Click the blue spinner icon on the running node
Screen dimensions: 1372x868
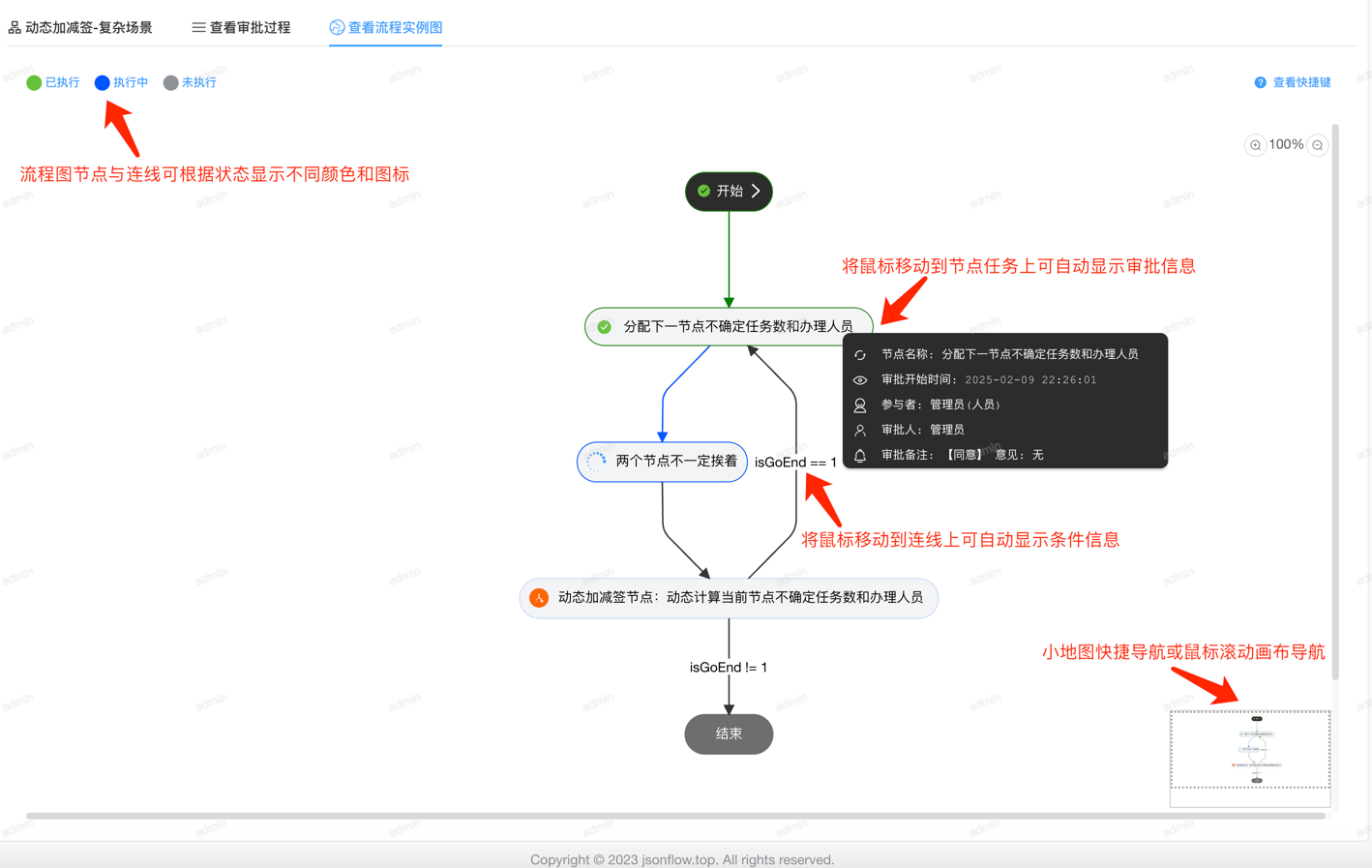point(595,462)
